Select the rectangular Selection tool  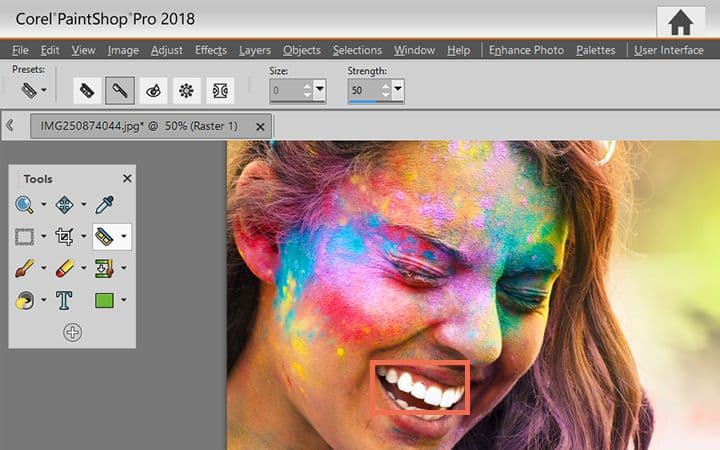[24, 237]
